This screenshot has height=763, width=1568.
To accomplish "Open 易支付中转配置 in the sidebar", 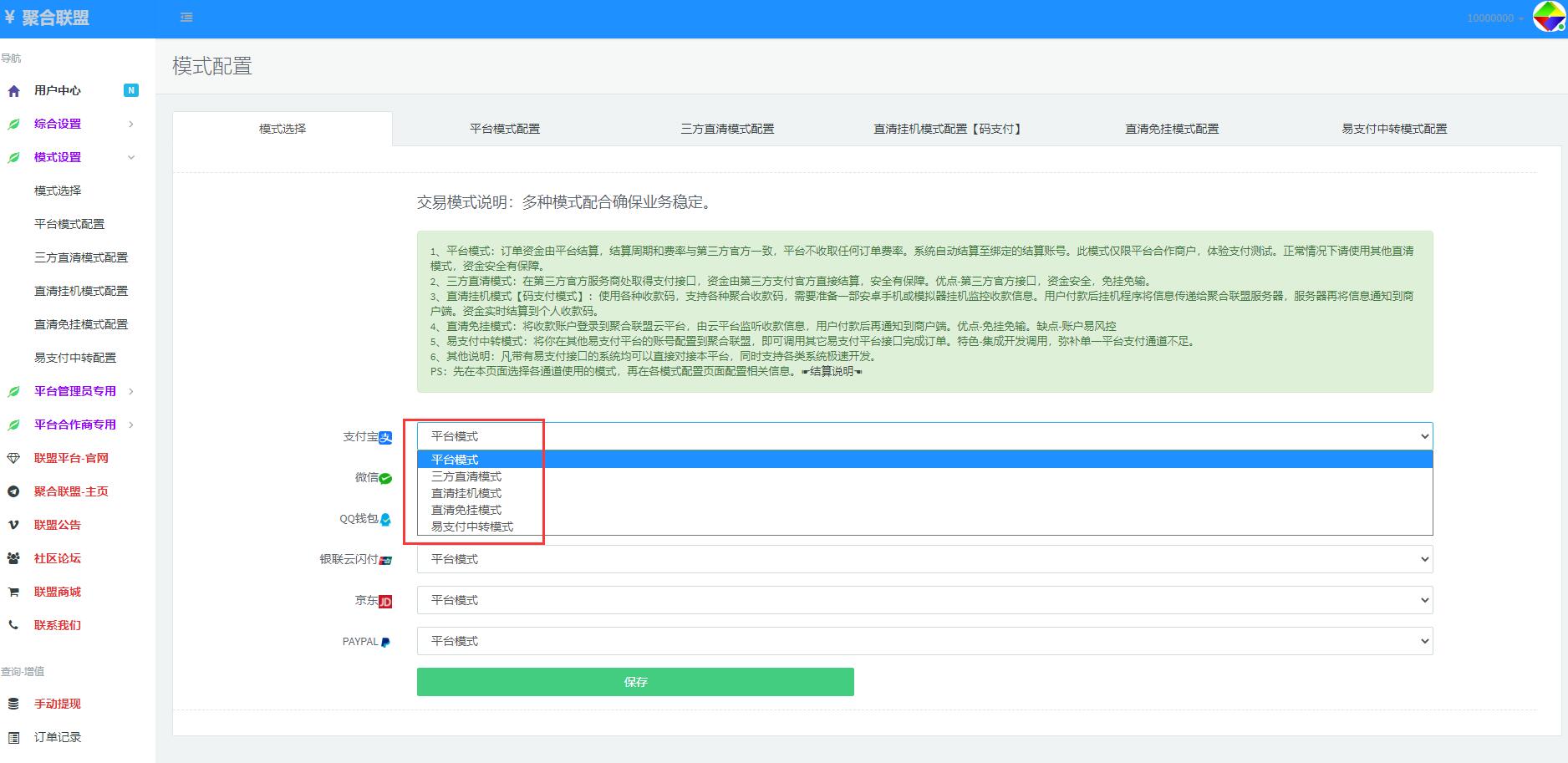I will pos(75,358).
